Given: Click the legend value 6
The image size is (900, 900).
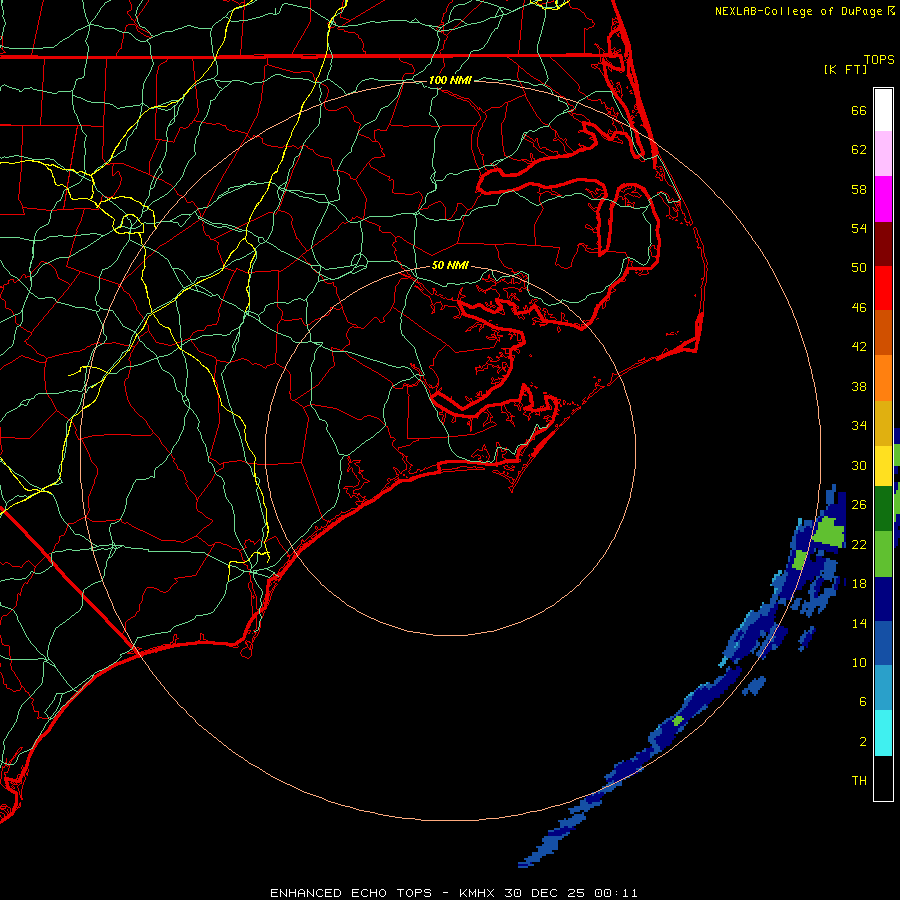Looking at the screenshot, I should point(863,701).
